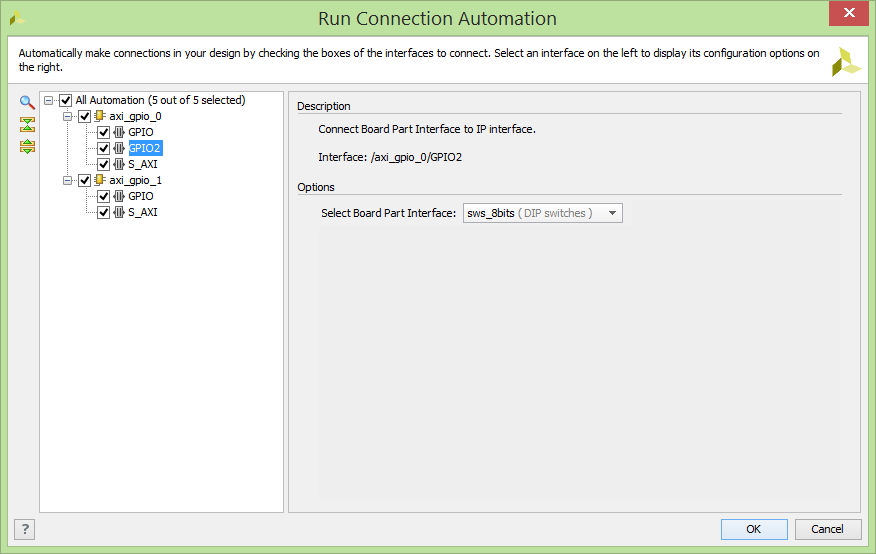This screenshot has width=876, height=554.
Task: Click the interface icon beside axi_gpio_1 GPIO
Action: [118, 197]
